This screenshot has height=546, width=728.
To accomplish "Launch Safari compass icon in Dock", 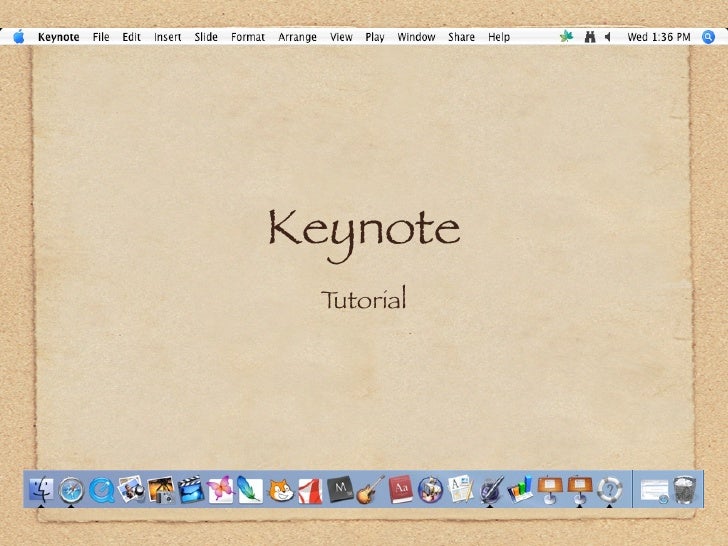I will (x=71, y=490).
